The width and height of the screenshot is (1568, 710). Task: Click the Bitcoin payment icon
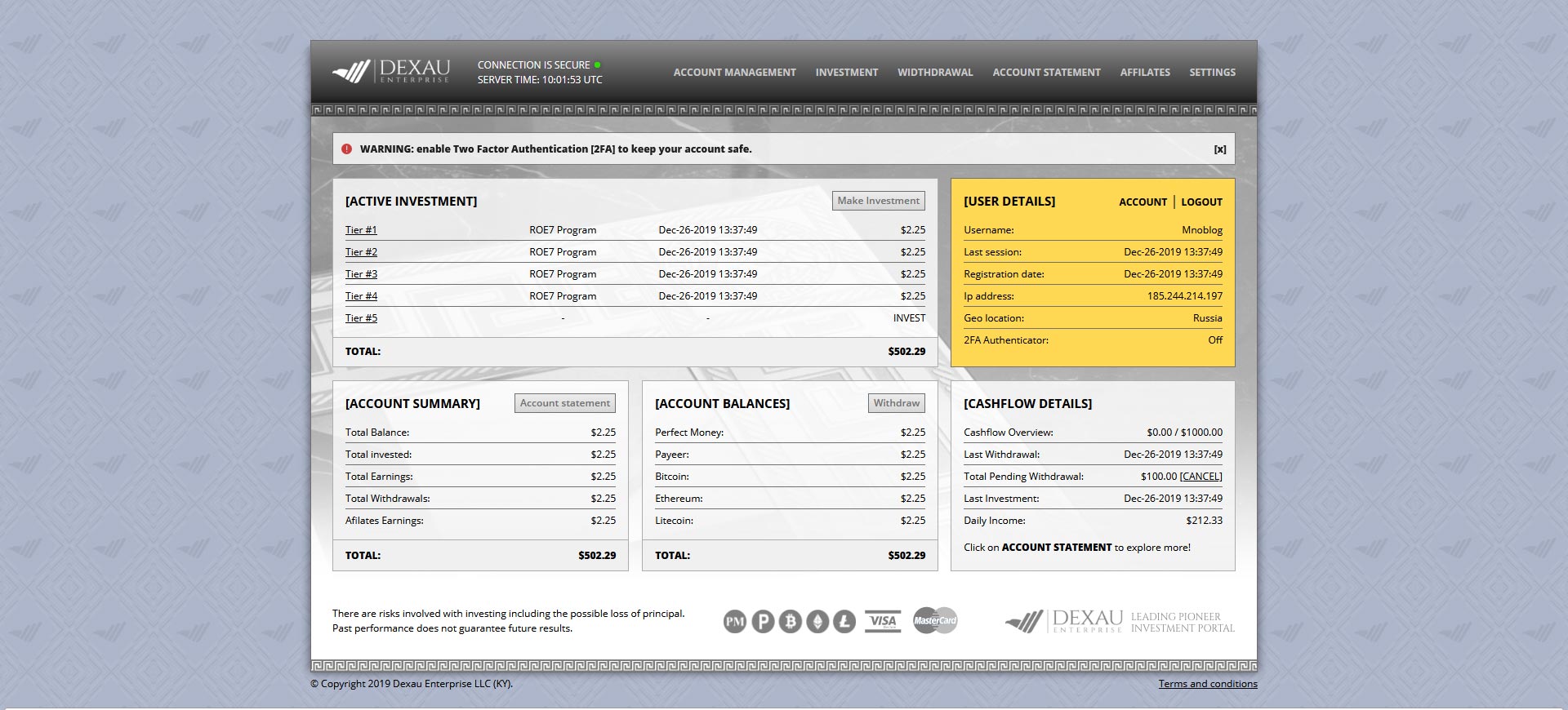790,622
